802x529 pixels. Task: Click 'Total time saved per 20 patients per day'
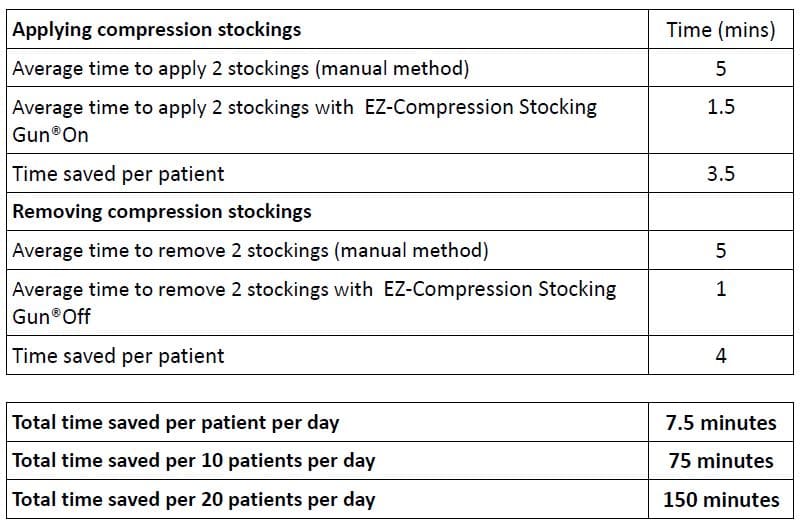click(194, 499)
